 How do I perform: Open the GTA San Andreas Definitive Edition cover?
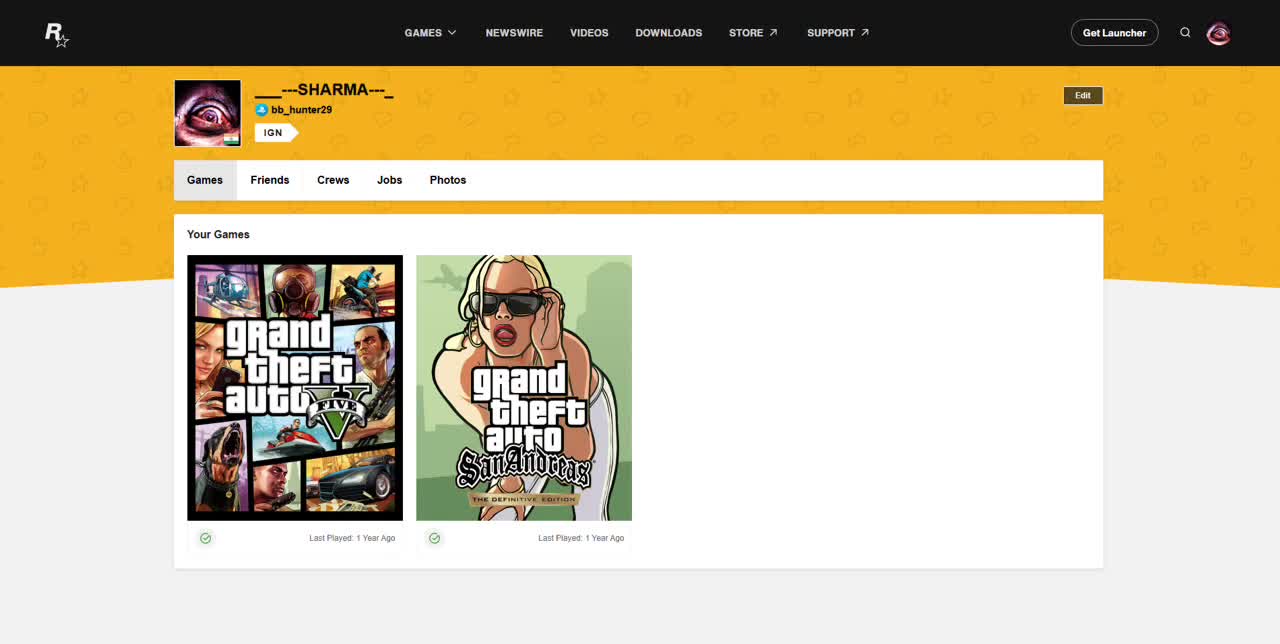point(524,388)
